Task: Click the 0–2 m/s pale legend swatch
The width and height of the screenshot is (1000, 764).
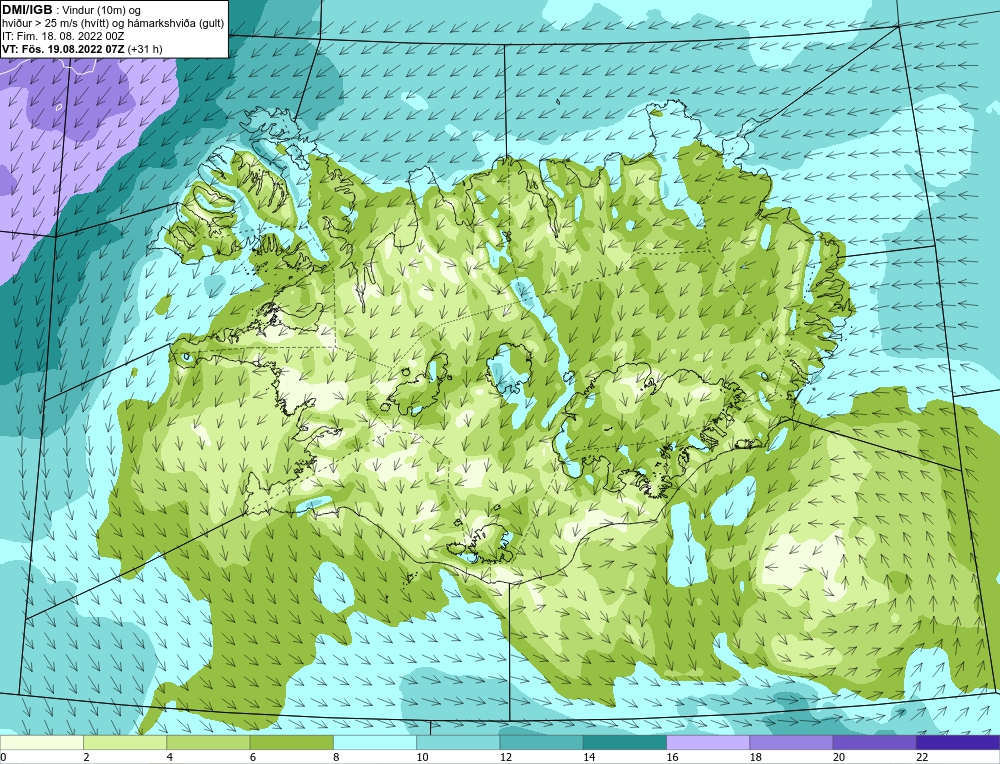Action: point(42,742)
